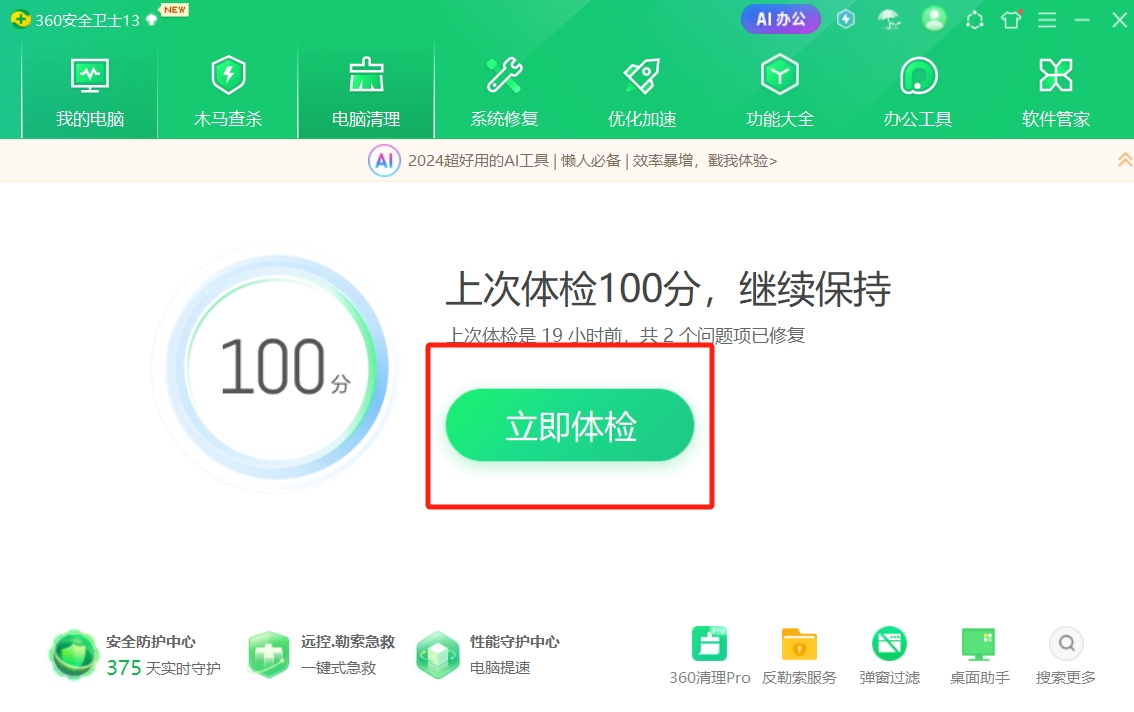The width and height of the screenshot is (1134, 712).
Task: Click the AI 办公 button
Action: tap(780, 19)
